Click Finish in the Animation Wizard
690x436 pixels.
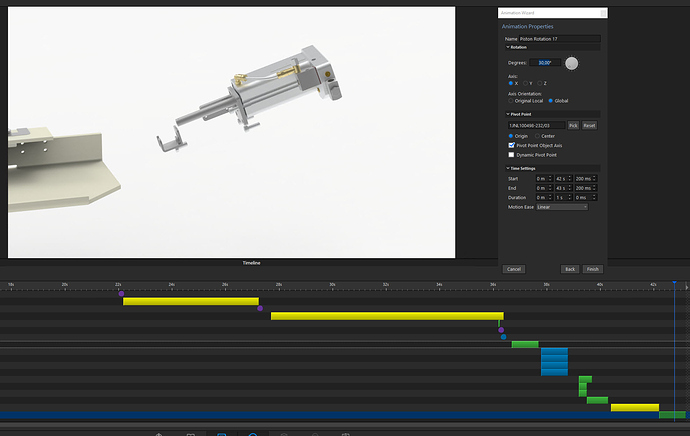point(593,269)
